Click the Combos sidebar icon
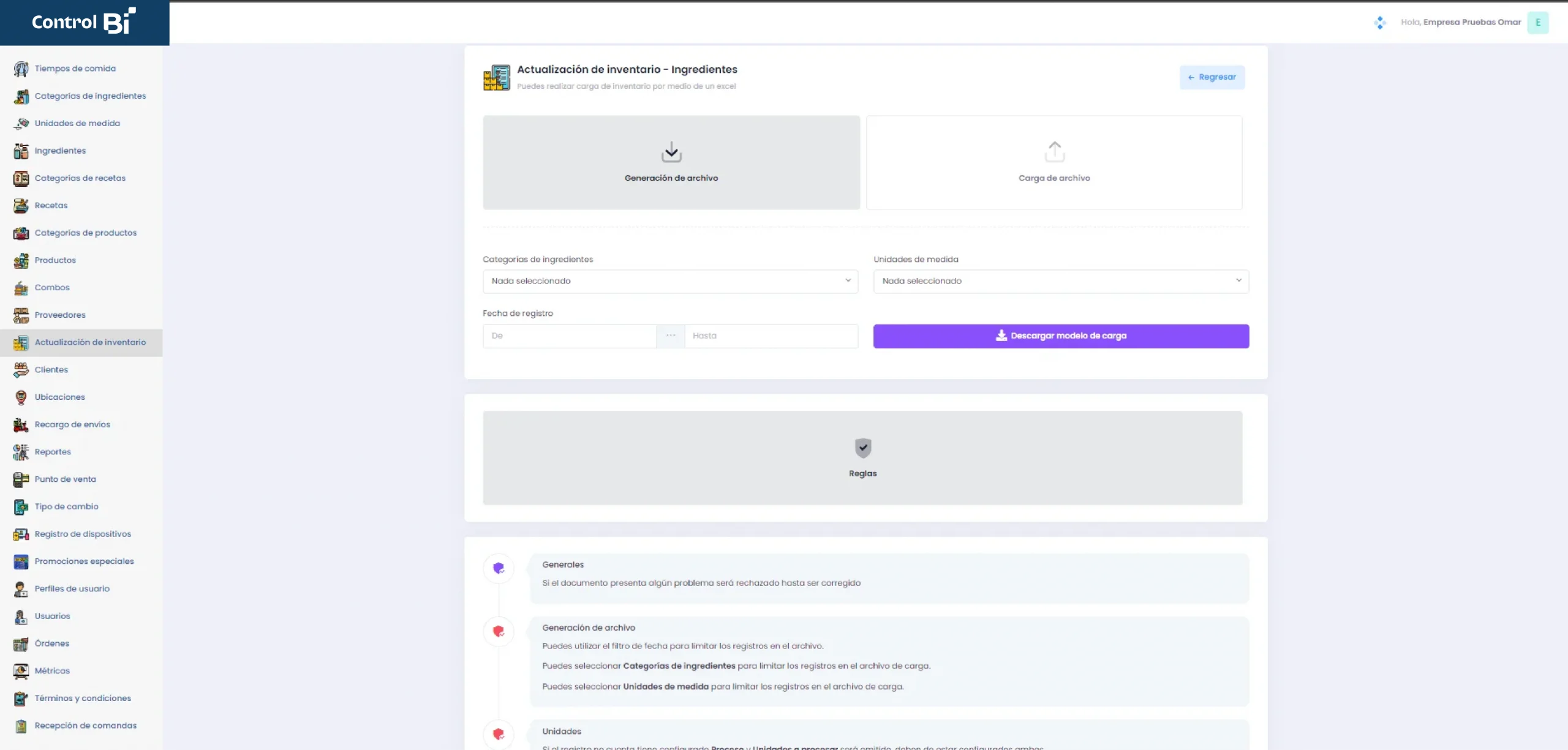Viewport: 1568px width, 750px height. pyautogui.click(x=21, y=288)
